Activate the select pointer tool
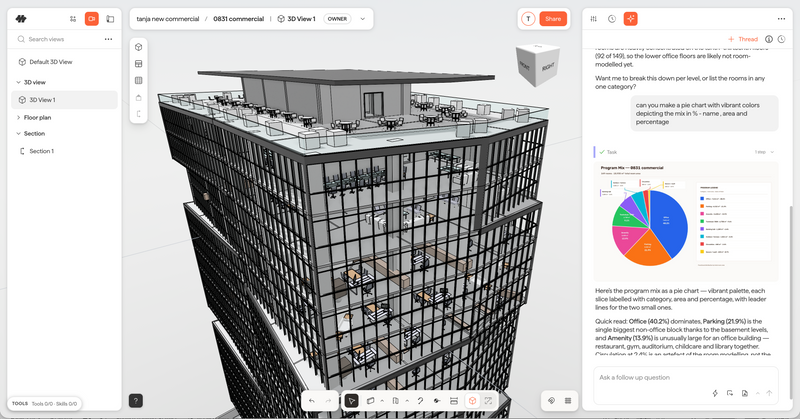 (352, 401)
